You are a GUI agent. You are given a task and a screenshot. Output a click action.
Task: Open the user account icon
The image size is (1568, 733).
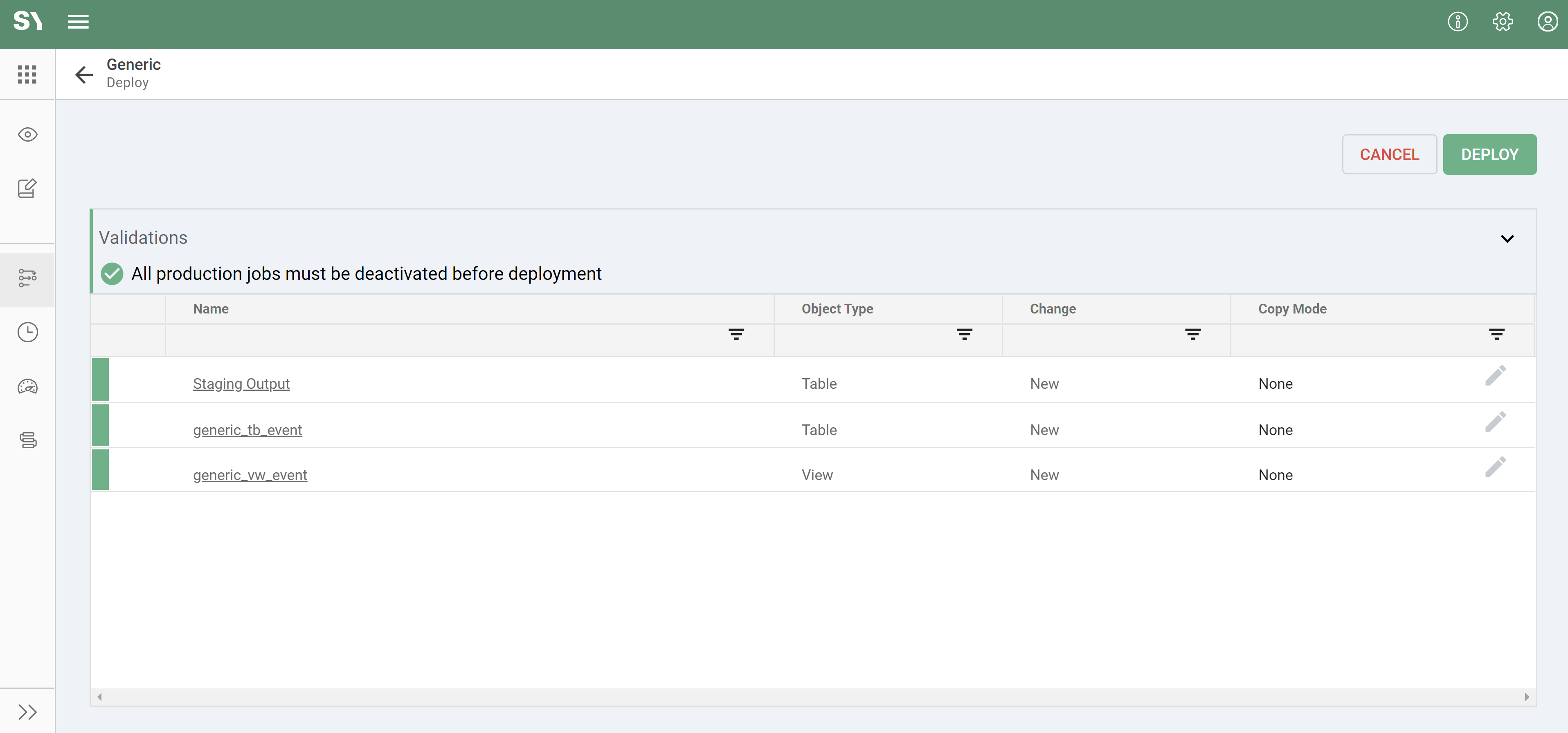pos(1547,22)
